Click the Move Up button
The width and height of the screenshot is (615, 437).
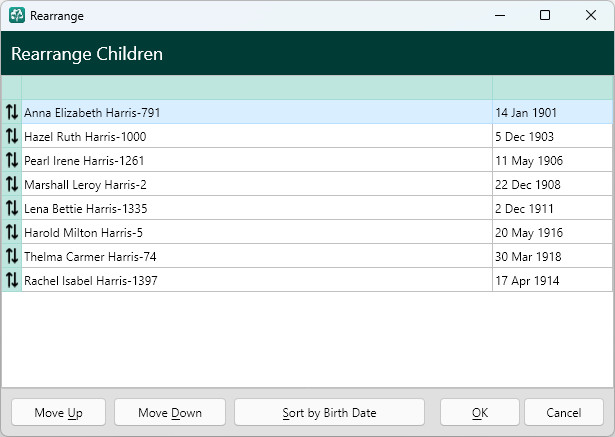click(x=58, y=412)
